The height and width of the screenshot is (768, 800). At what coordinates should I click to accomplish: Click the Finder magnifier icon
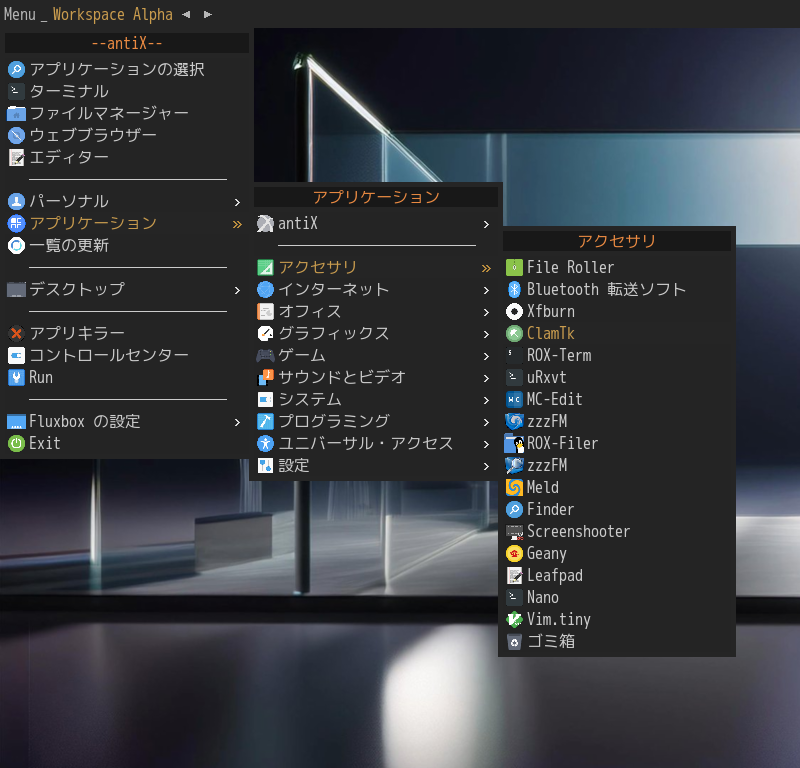click(x=514, y=509)
